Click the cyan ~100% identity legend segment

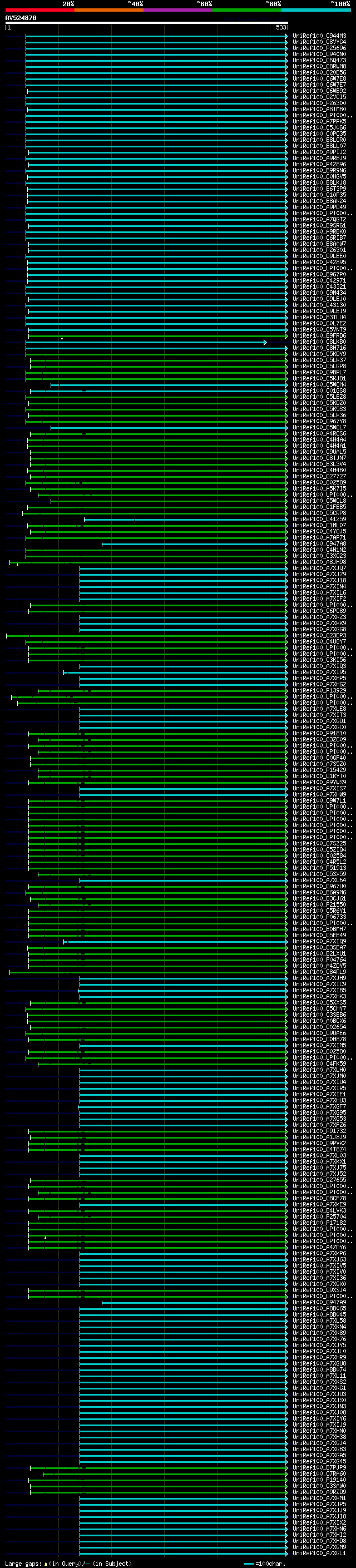[x=316, y=10]
